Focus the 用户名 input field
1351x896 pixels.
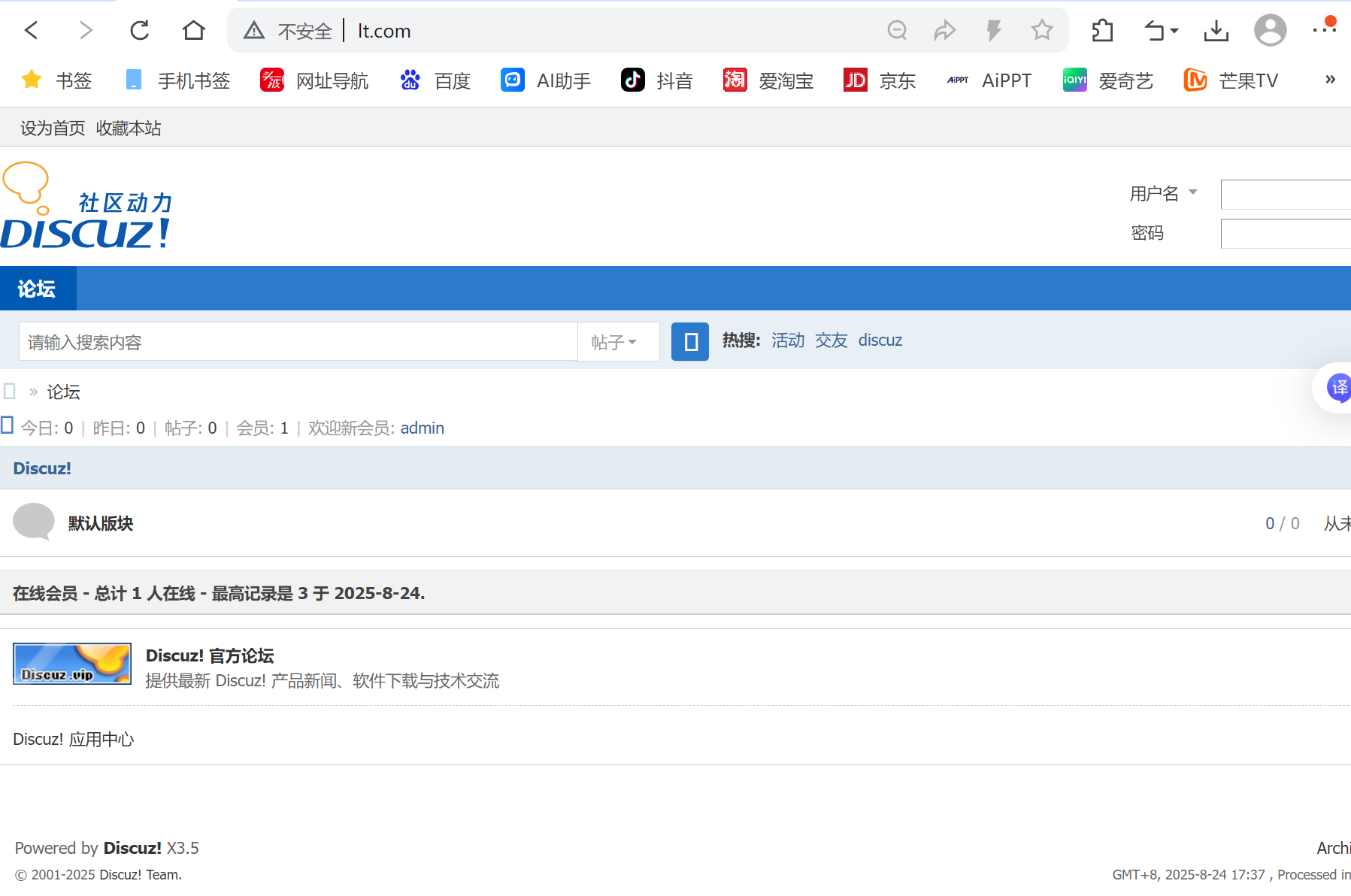coord(1286,194)
